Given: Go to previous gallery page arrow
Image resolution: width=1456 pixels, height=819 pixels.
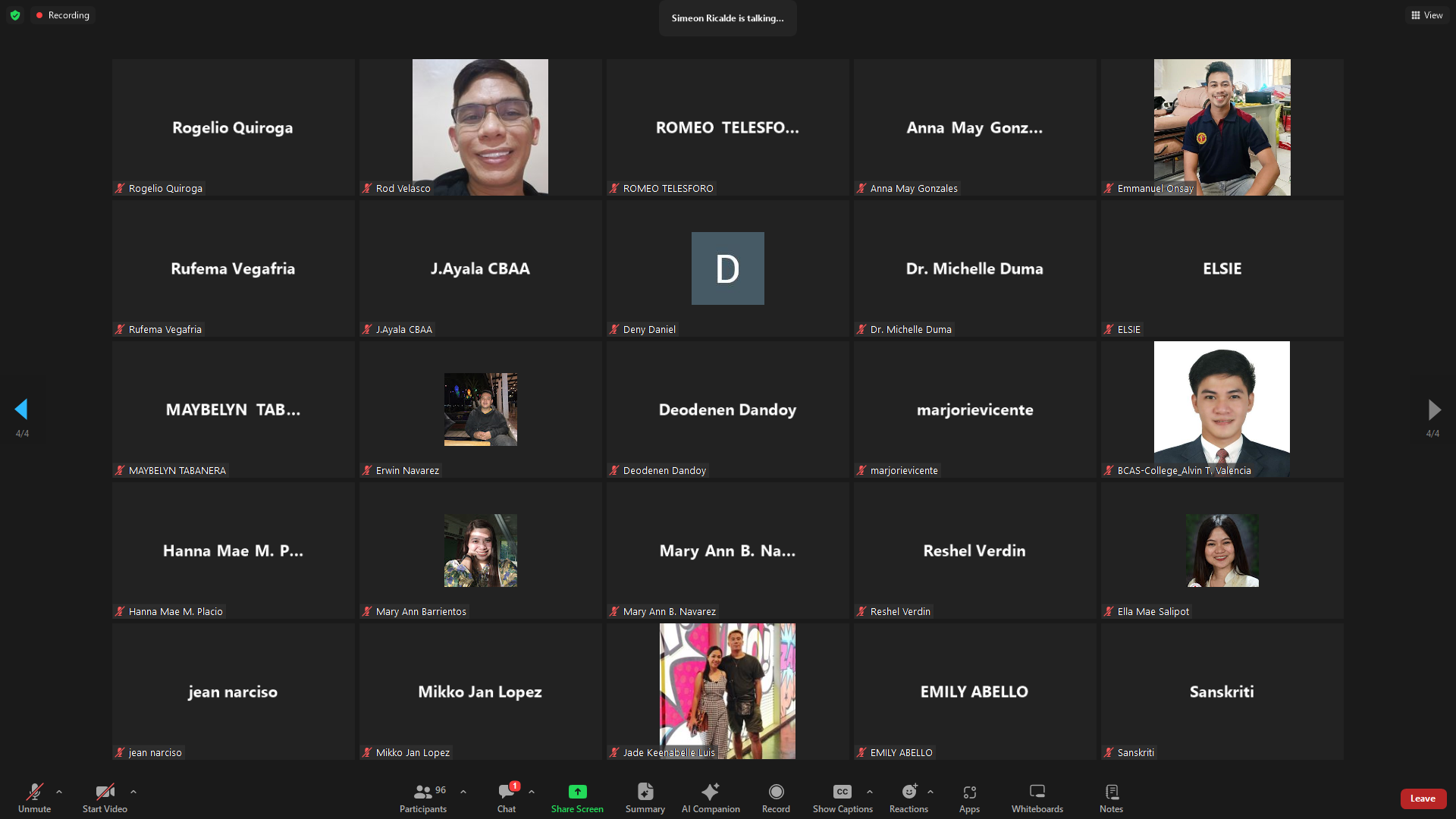Looking at the screenshot, I should coord(21,409).
